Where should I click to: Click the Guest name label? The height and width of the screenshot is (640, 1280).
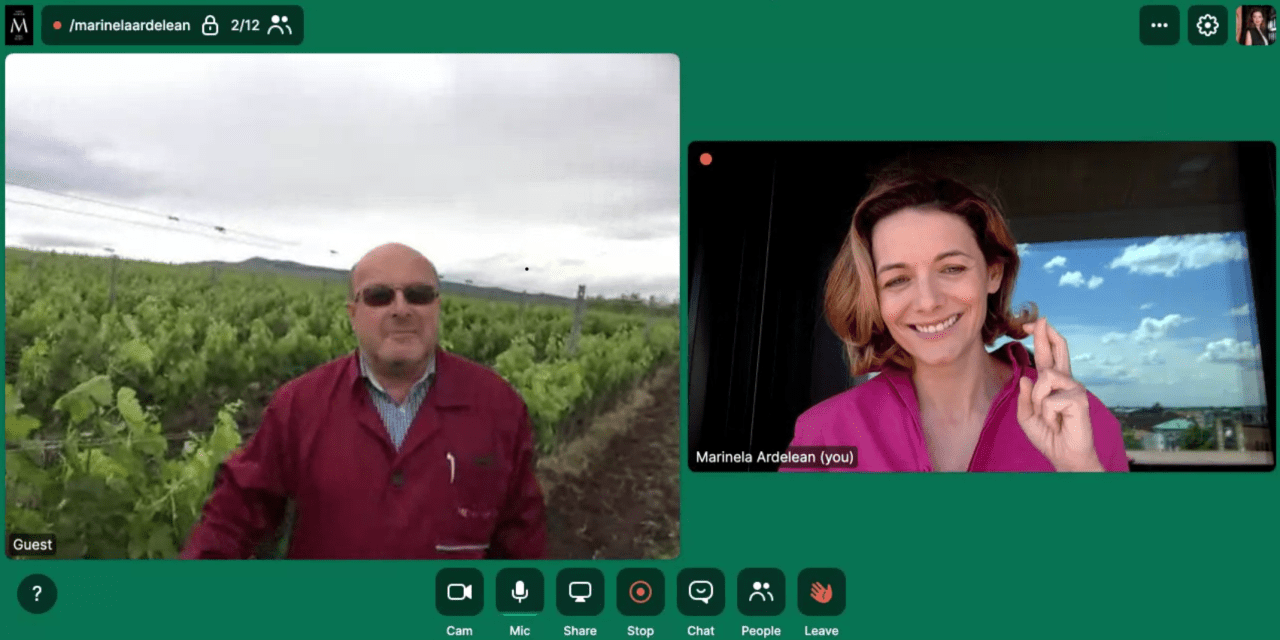point(33,545)
